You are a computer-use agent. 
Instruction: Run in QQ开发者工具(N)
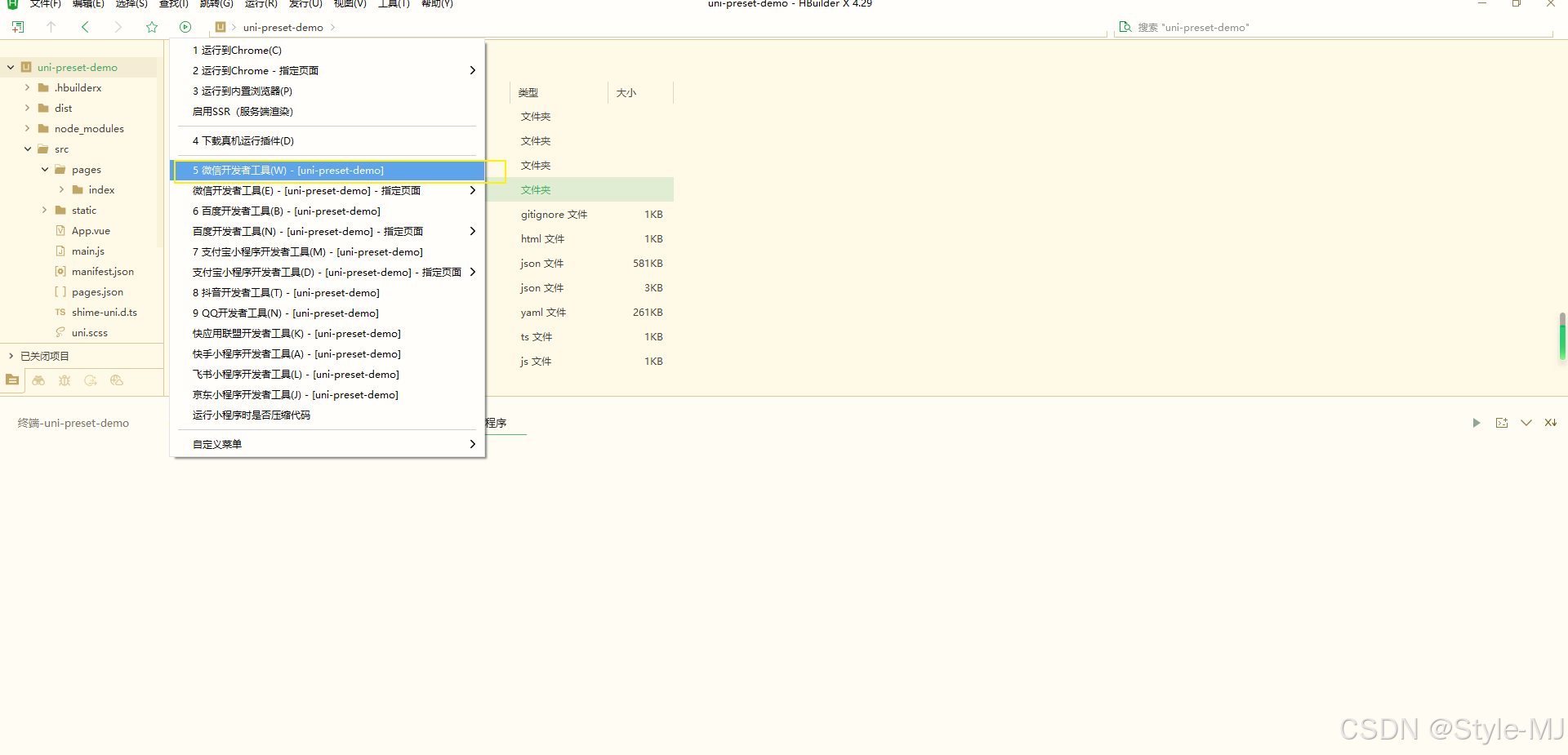[x=327, y=313]
